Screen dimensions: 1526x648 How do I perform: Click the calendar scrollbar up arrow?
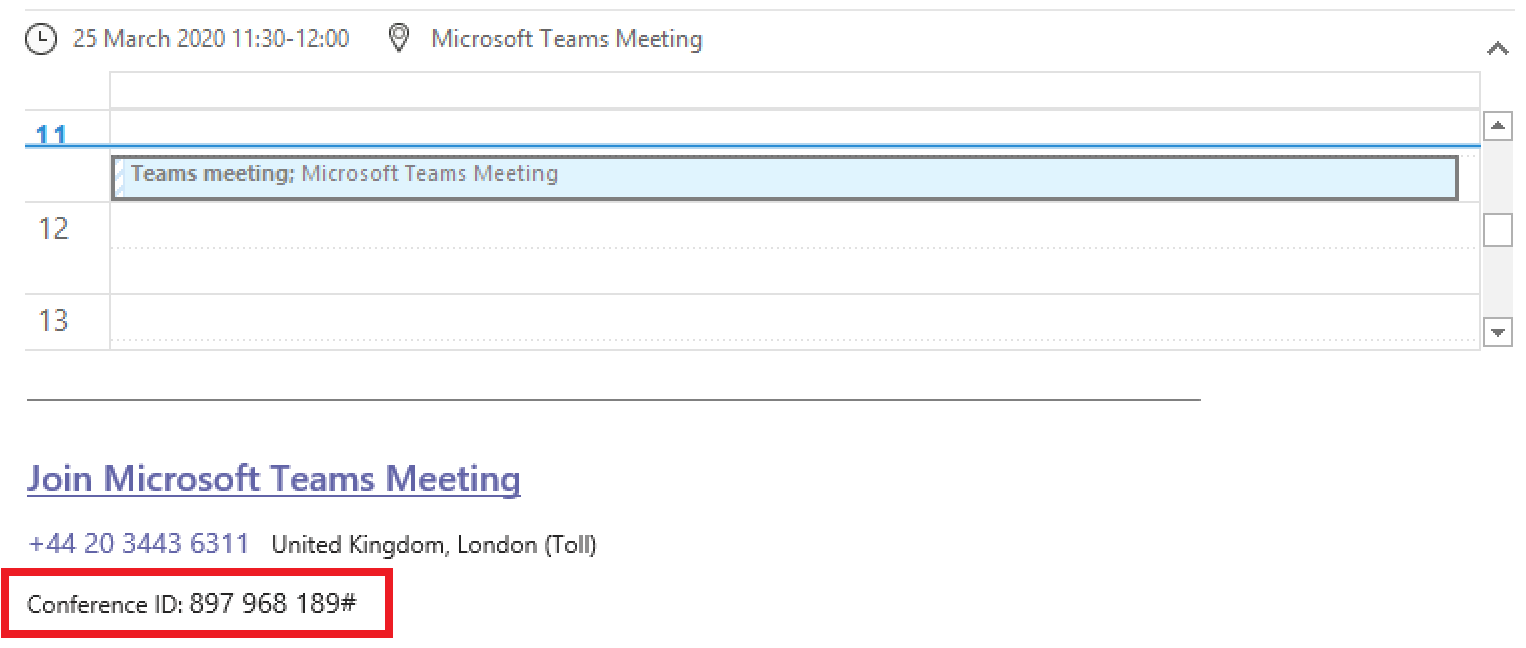point(1498,125)
